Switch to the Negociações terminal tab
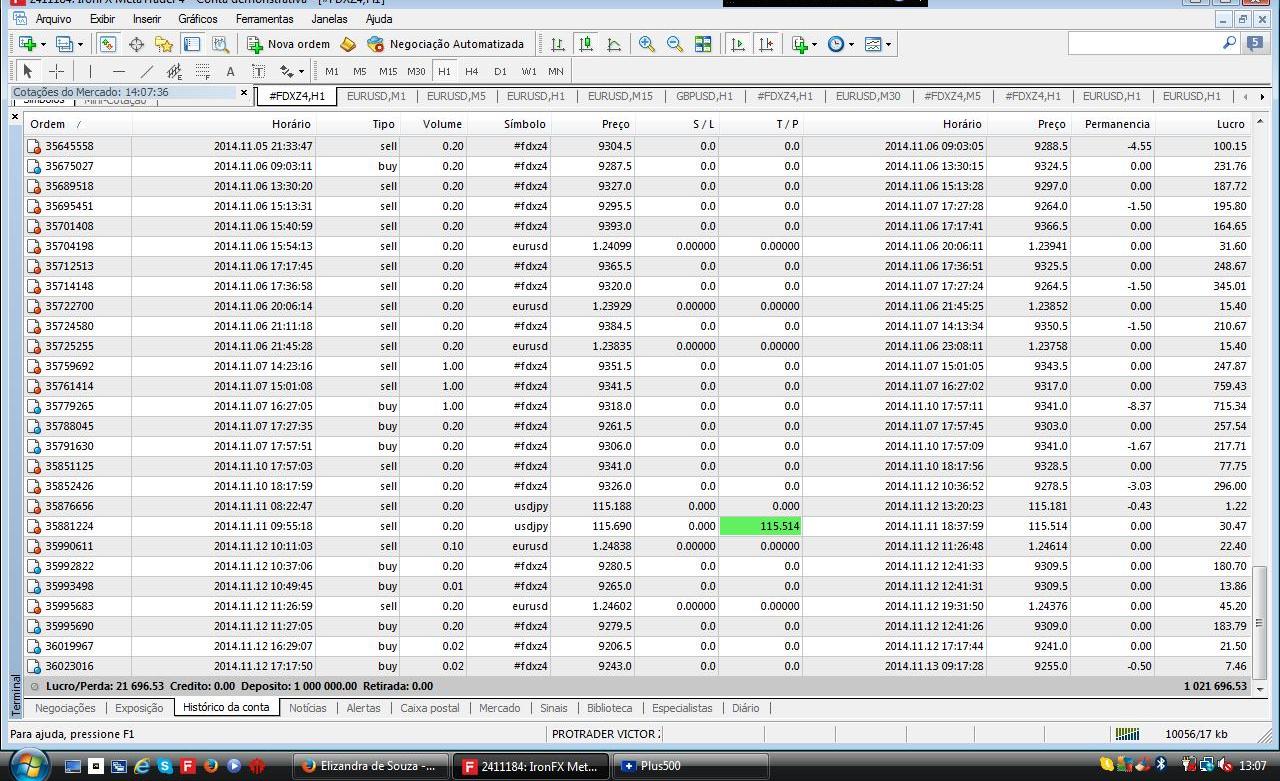The height and width of the screenshot is (781, 1280). tap(65, 708)
